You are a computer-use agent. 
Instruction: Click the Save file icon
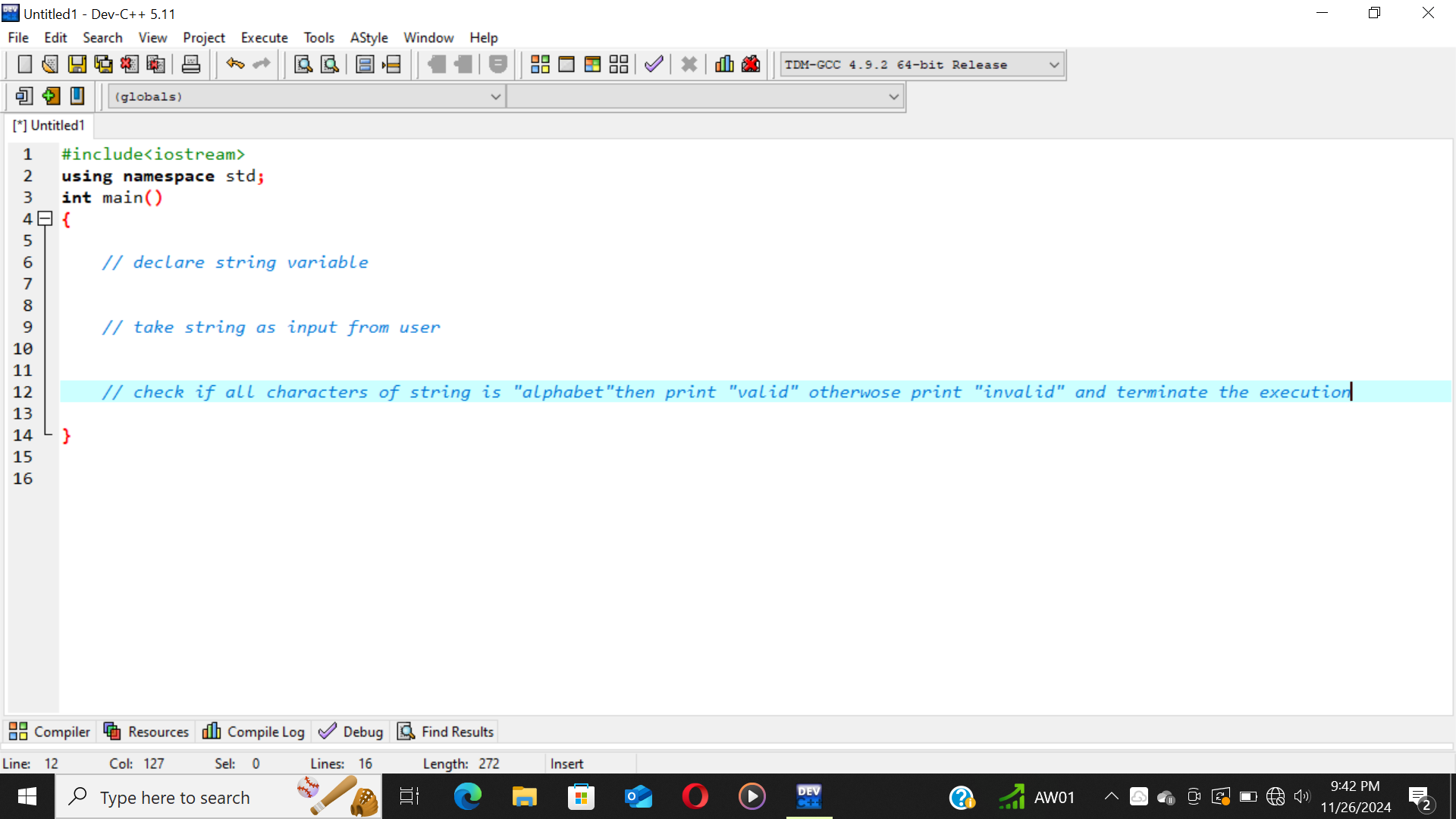(76, 64)
